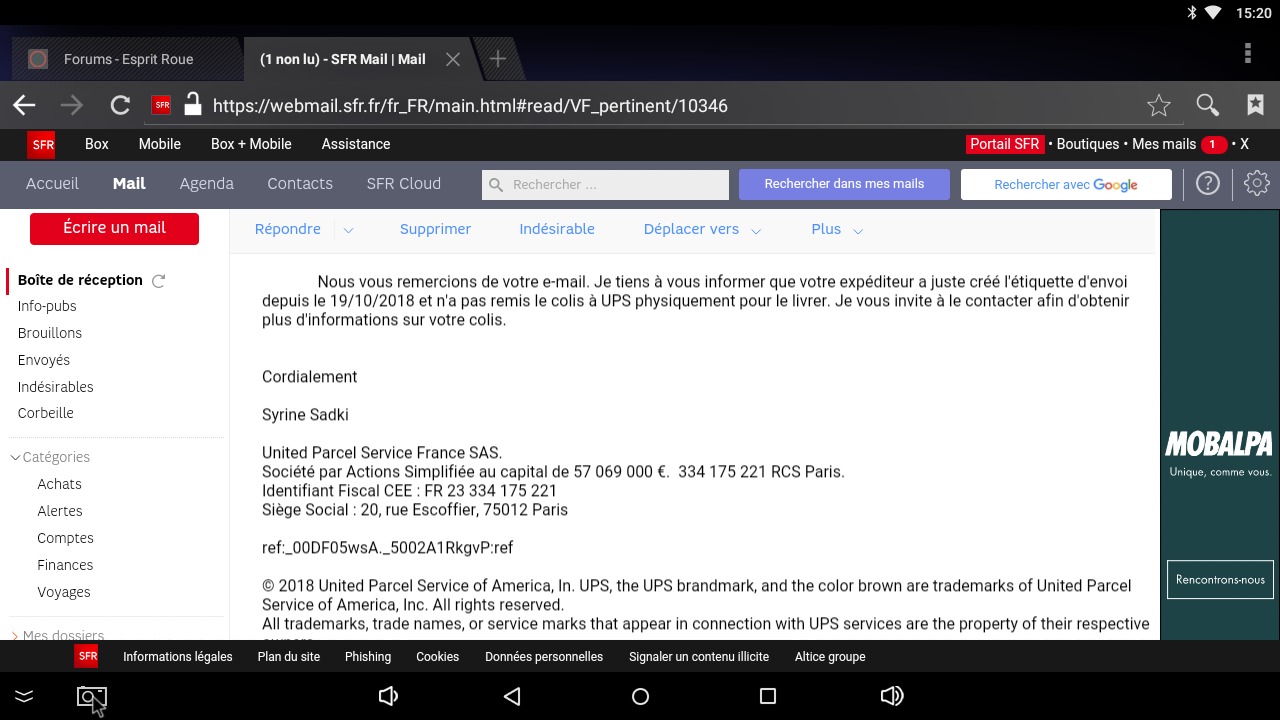Open the Contacts tab
Viewport: 1280px width, 720px height.
coord(300,183)
